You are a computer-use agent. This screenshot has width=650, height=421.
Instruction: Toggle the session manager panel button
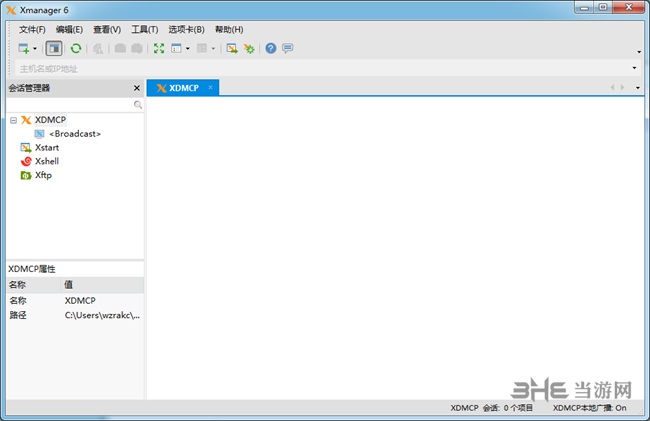[54, 48]
